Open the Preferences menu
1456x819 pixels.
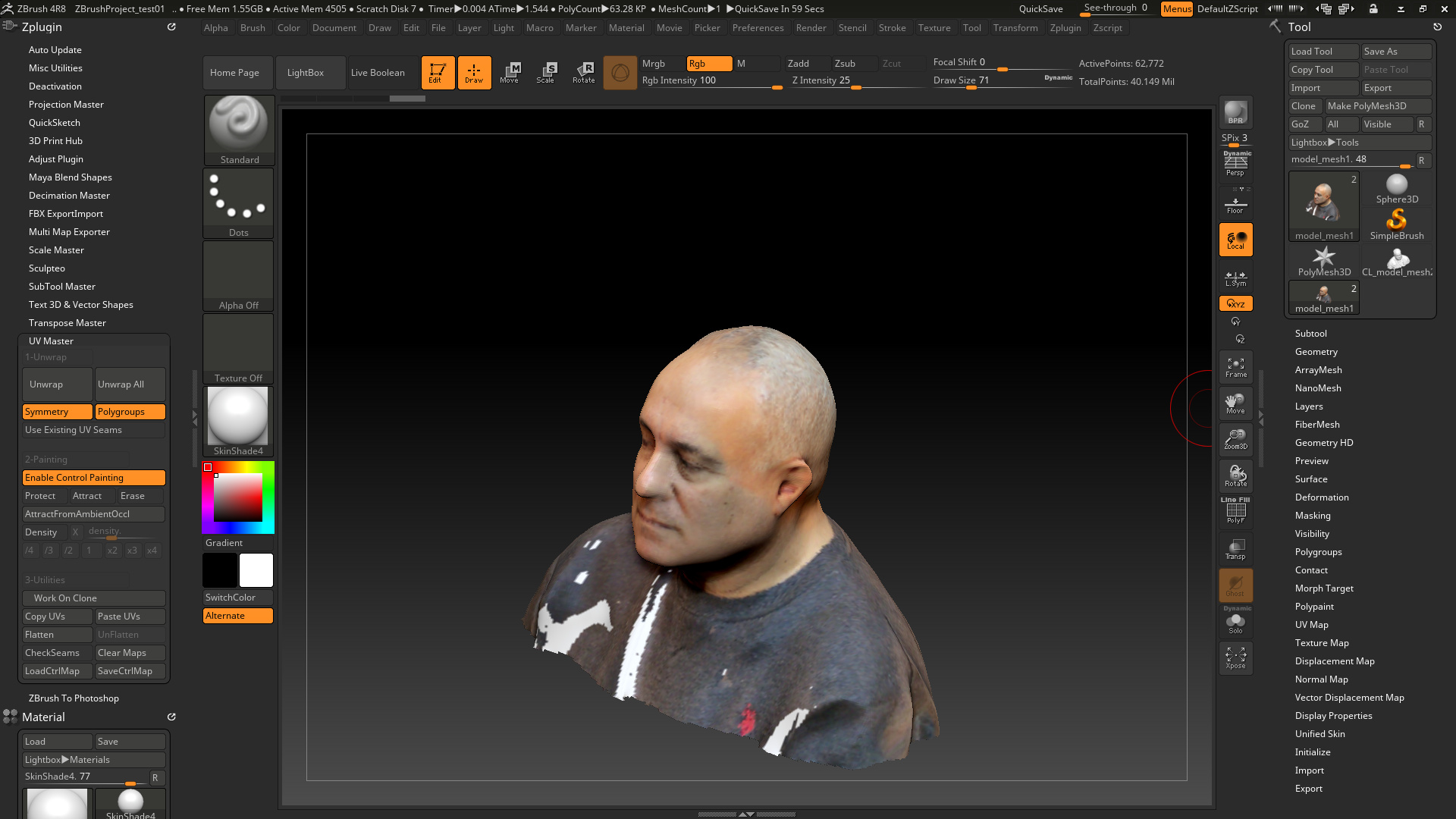coord(758,28)
